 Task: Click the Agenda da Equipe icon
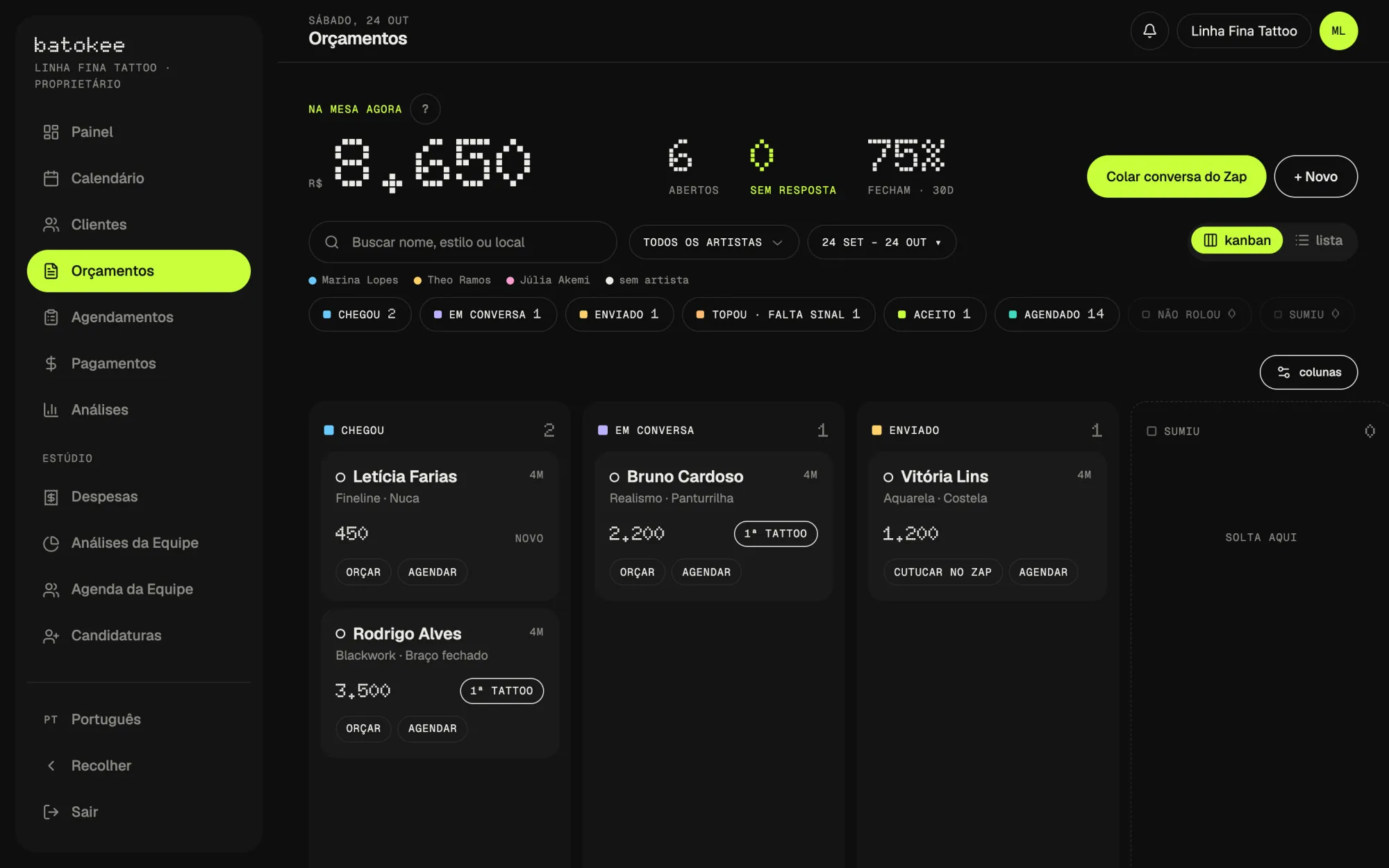[51, 590]
